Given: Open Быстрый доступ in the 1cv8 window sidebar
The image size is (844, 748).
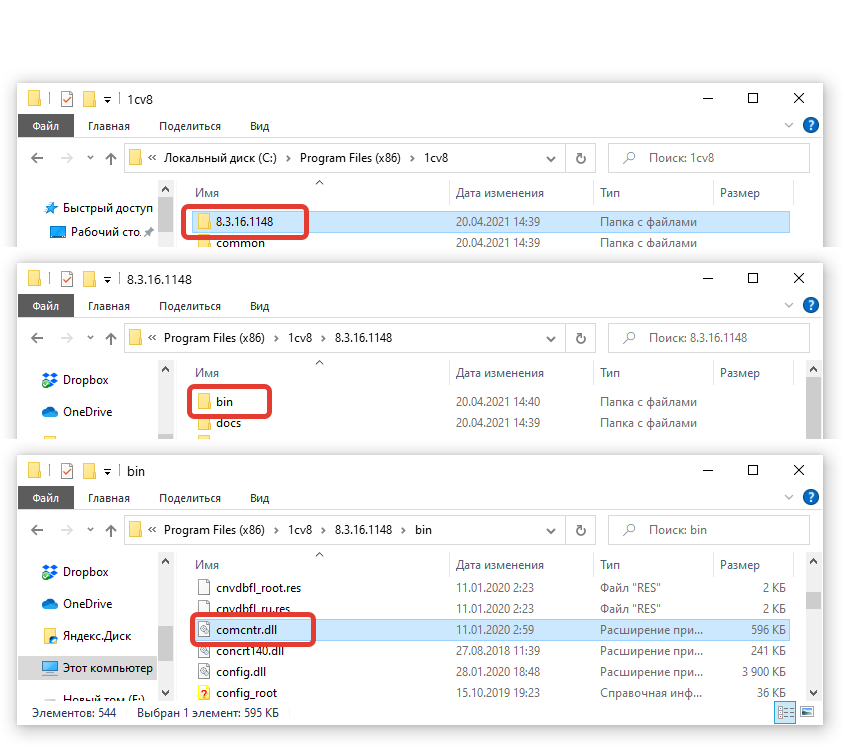Looking at the screenshot, I should click(107, 208).
